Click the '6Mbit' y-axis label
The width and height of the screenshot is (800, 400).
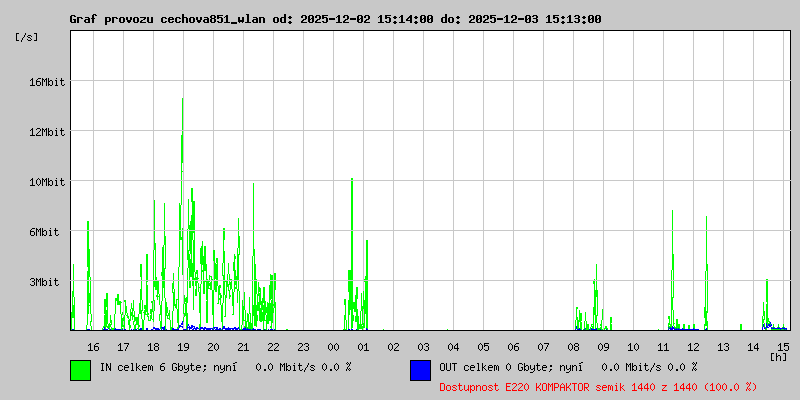(44, 232)
